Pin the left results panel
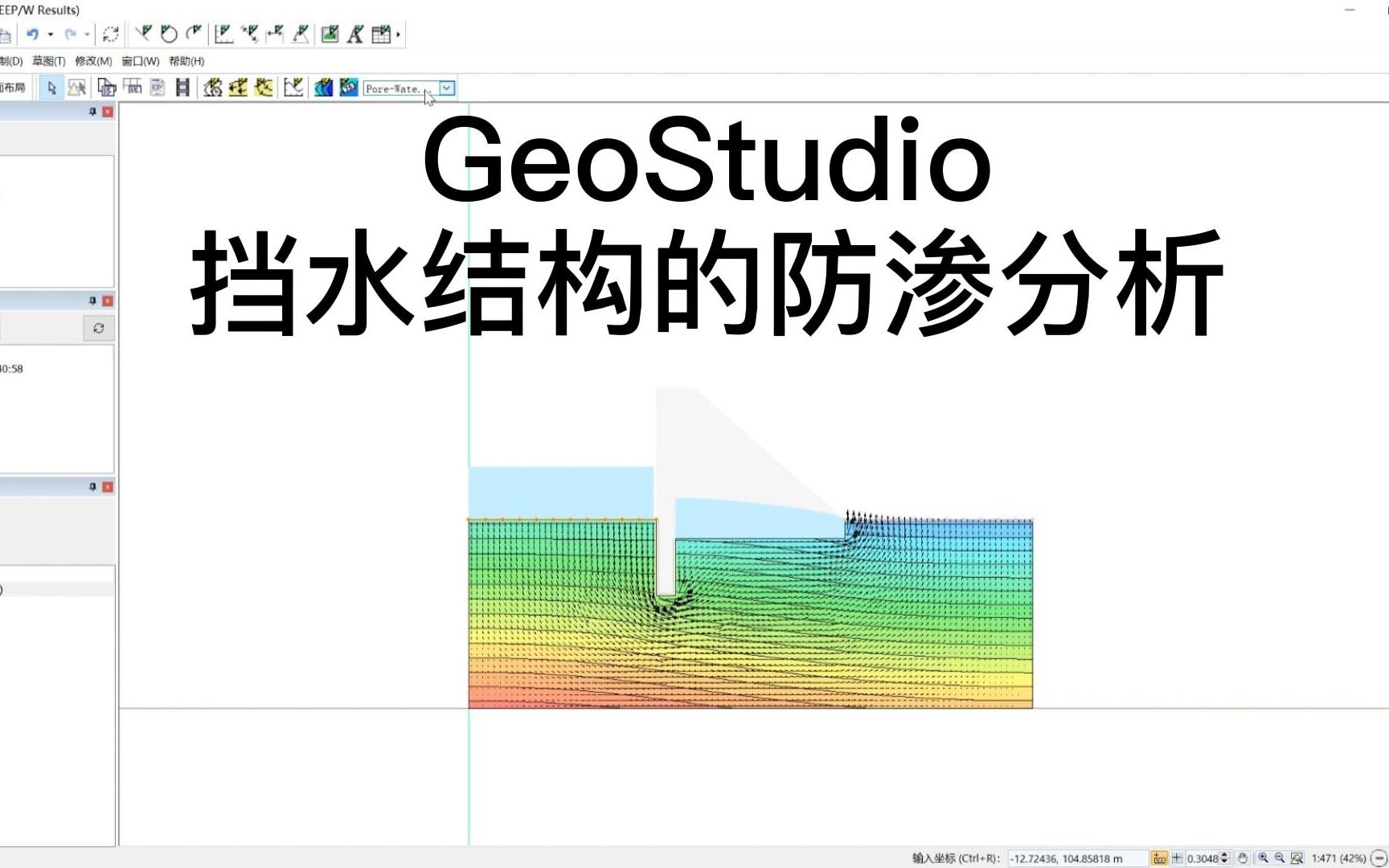 (x=94, y=113)
